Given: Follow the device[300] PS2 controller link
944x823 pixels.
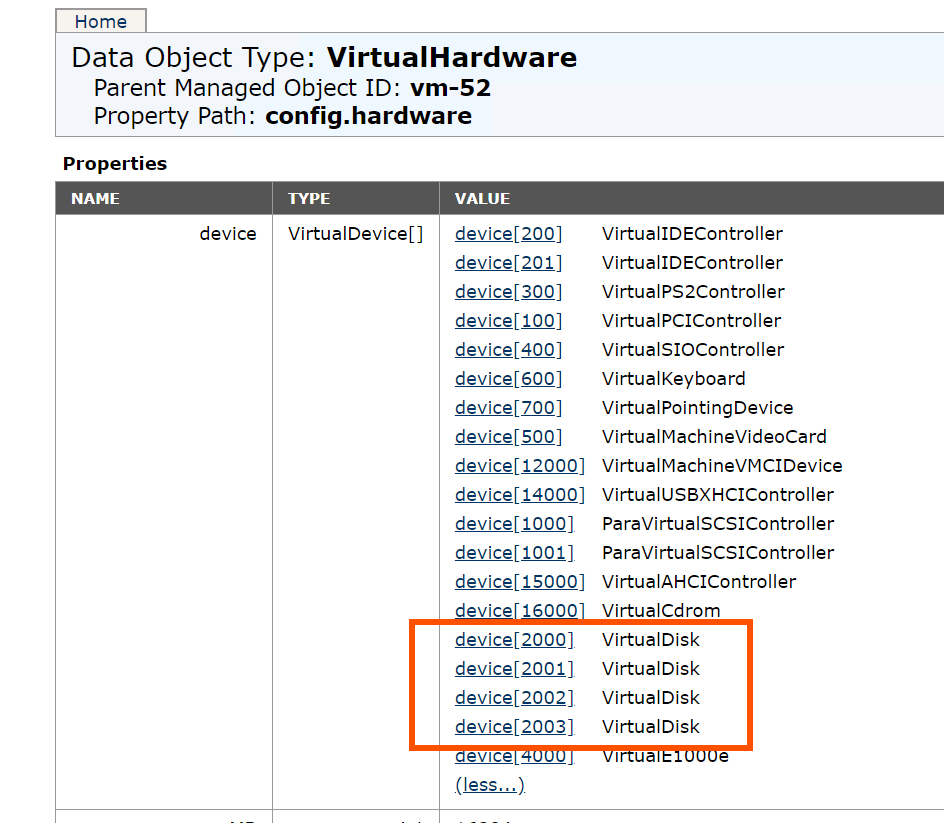Looking at the screenshot, I should [508, 292].
